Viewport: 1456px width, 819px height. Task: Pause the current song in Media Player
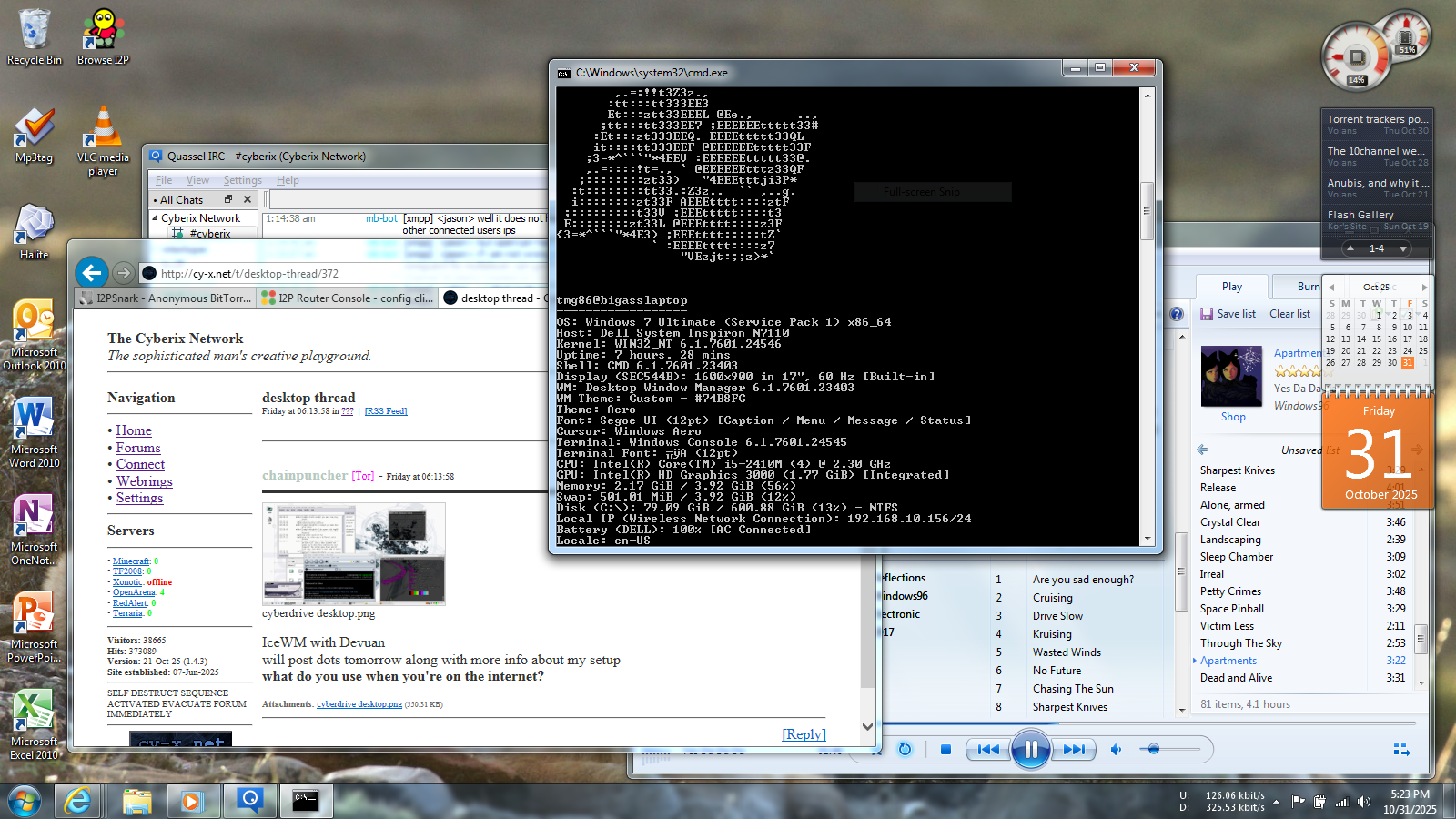coord(1031,750)
